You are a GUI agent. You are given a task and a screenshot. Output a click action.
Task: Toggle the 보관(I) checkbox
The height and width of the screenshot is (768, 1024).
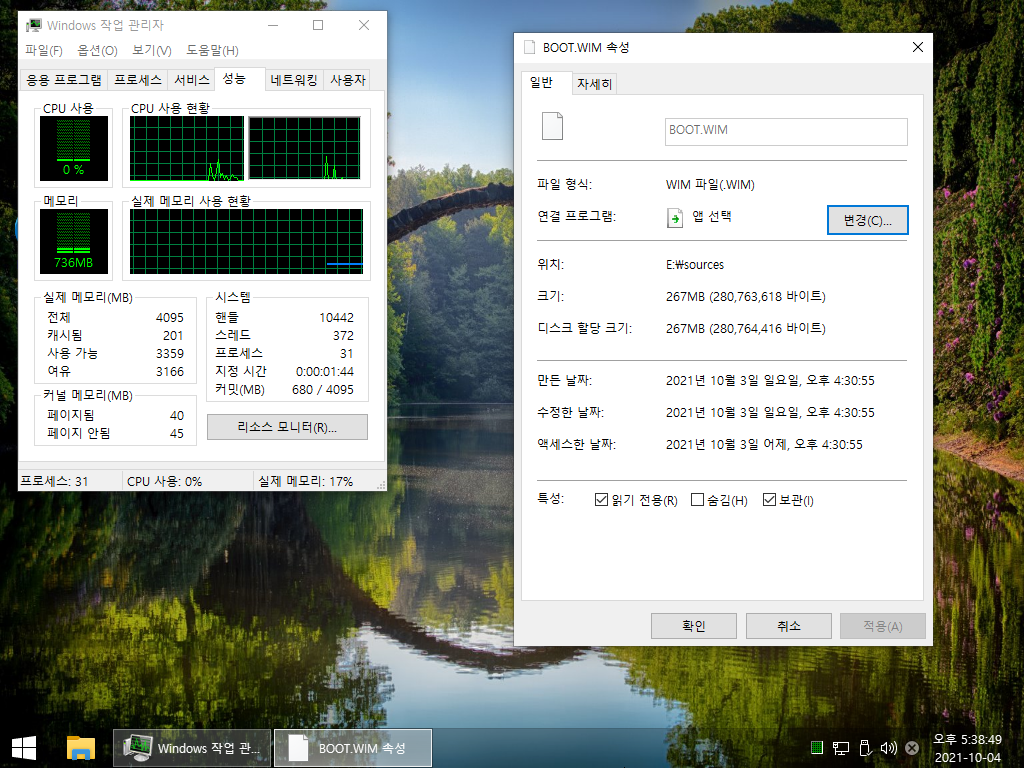tap(769, 500)
